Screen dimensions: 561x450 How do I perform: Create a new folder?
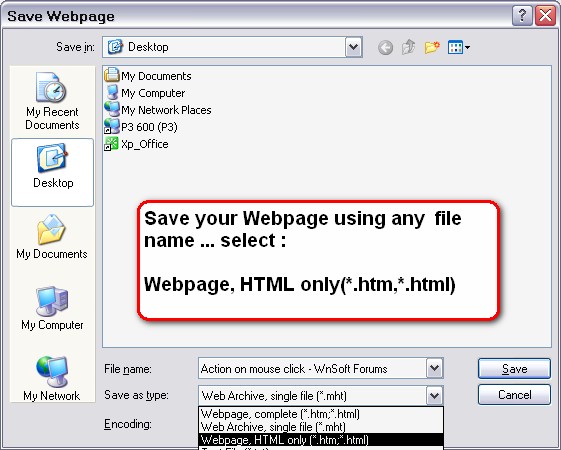click(432, 47)
